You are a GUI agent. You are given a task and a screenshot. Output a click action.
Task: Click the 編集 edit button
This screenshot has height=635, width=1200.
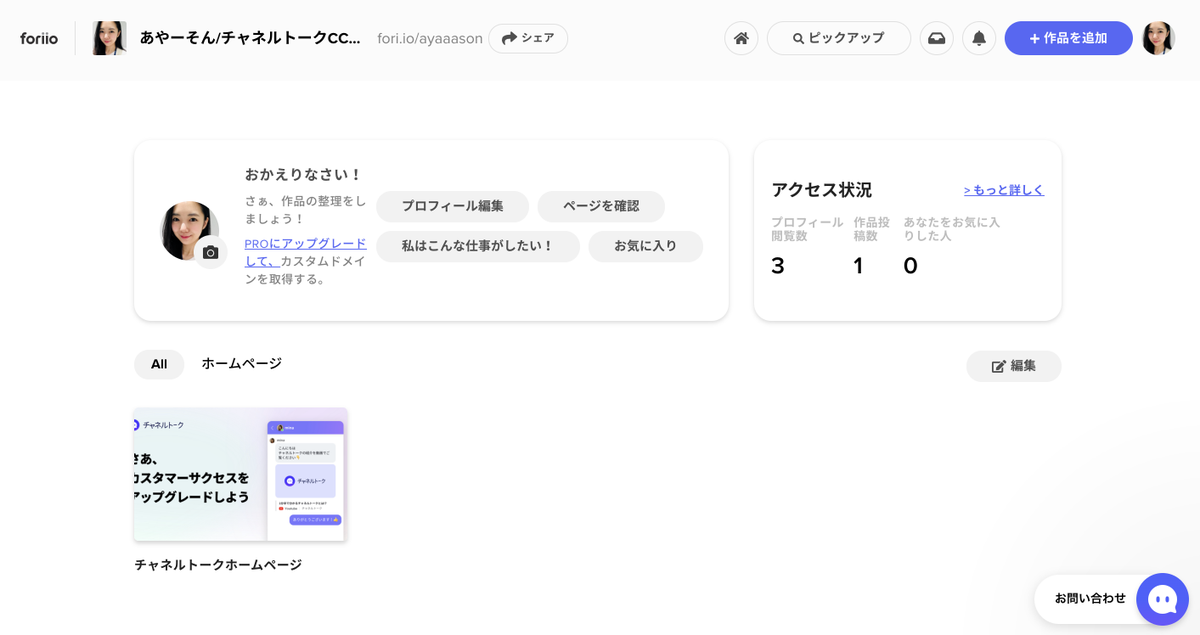(1014, 366)
